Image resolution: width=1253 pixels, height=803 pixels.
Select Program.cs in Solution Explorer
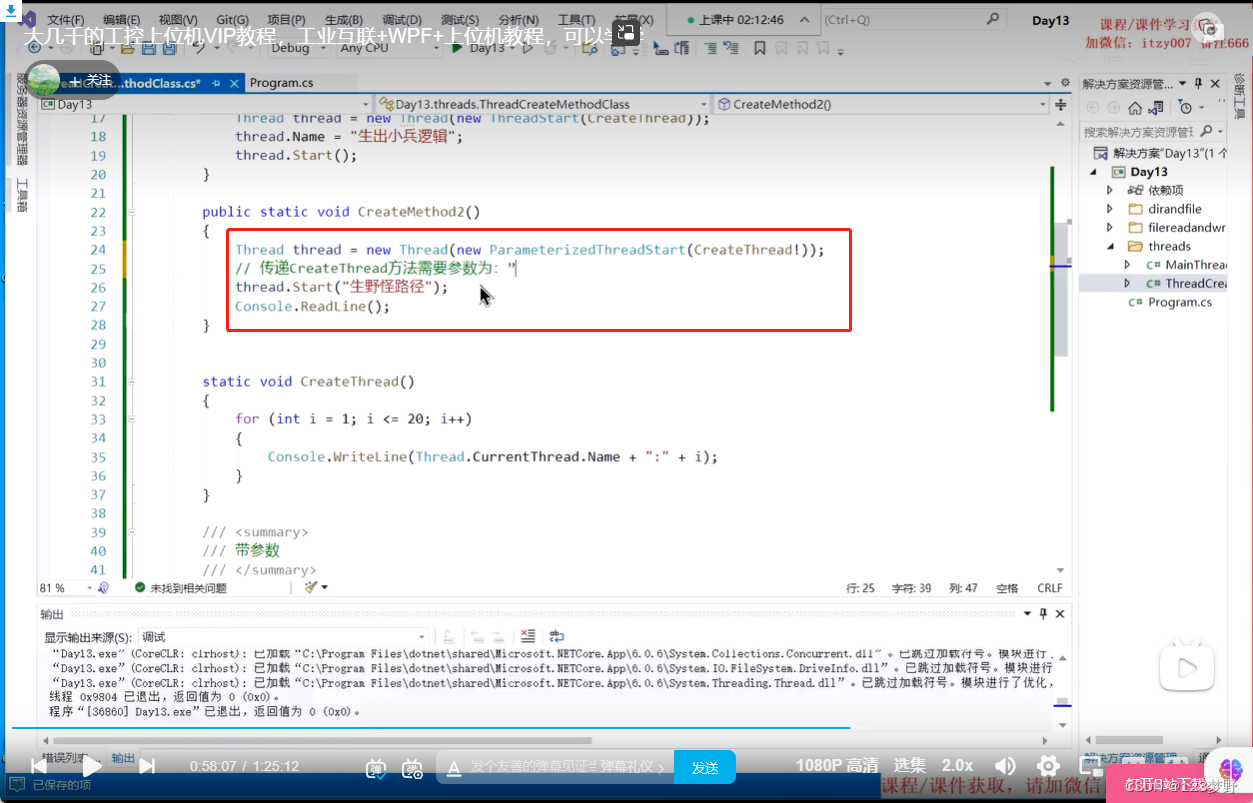[x=1179, y=302]
